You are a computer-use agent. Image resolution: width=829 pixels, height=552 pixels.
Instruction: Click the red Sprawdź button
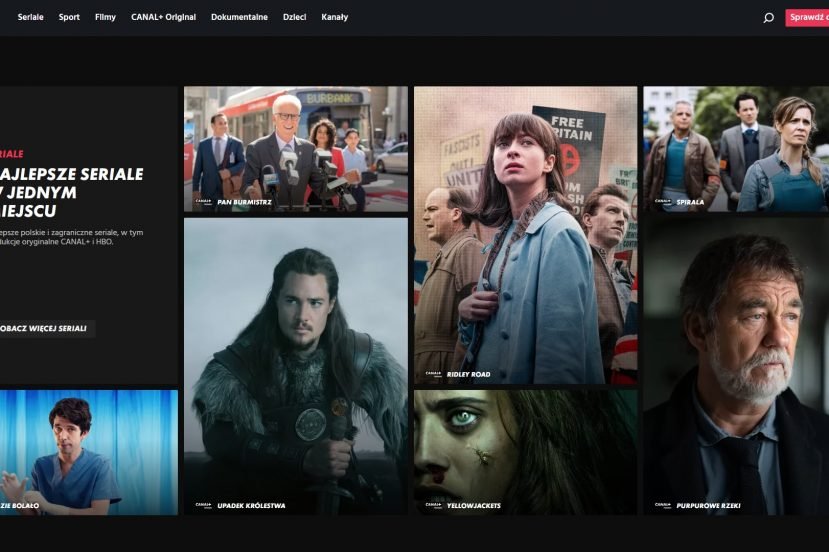tap(807, 17)
